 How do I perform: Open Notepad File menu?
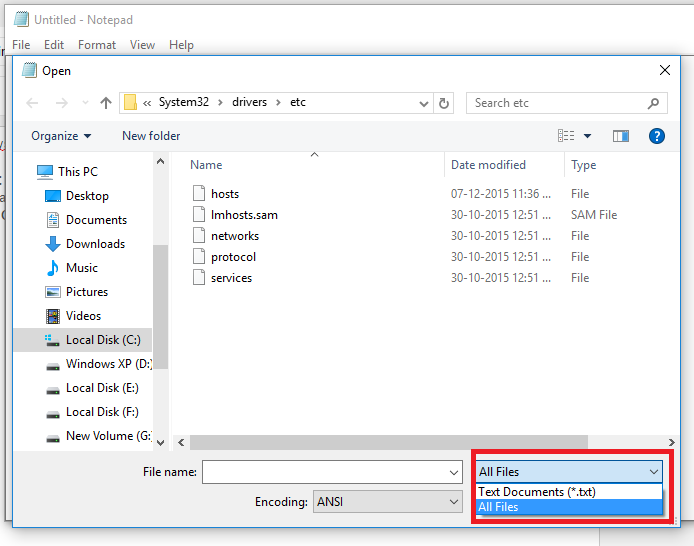[21, 45]
